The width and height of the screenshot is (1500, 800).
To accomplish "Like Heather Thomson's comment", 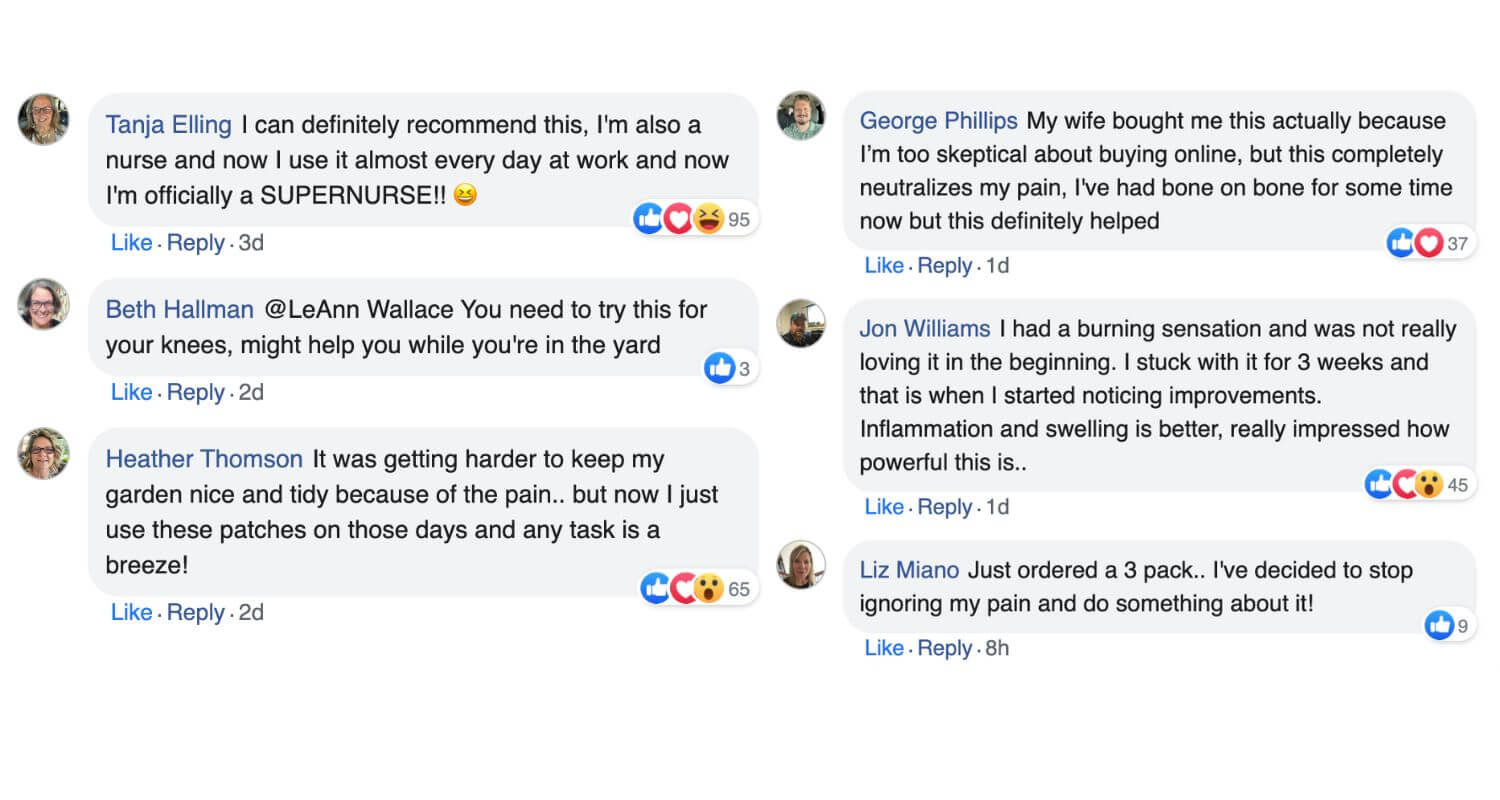I will click(131, 612).
